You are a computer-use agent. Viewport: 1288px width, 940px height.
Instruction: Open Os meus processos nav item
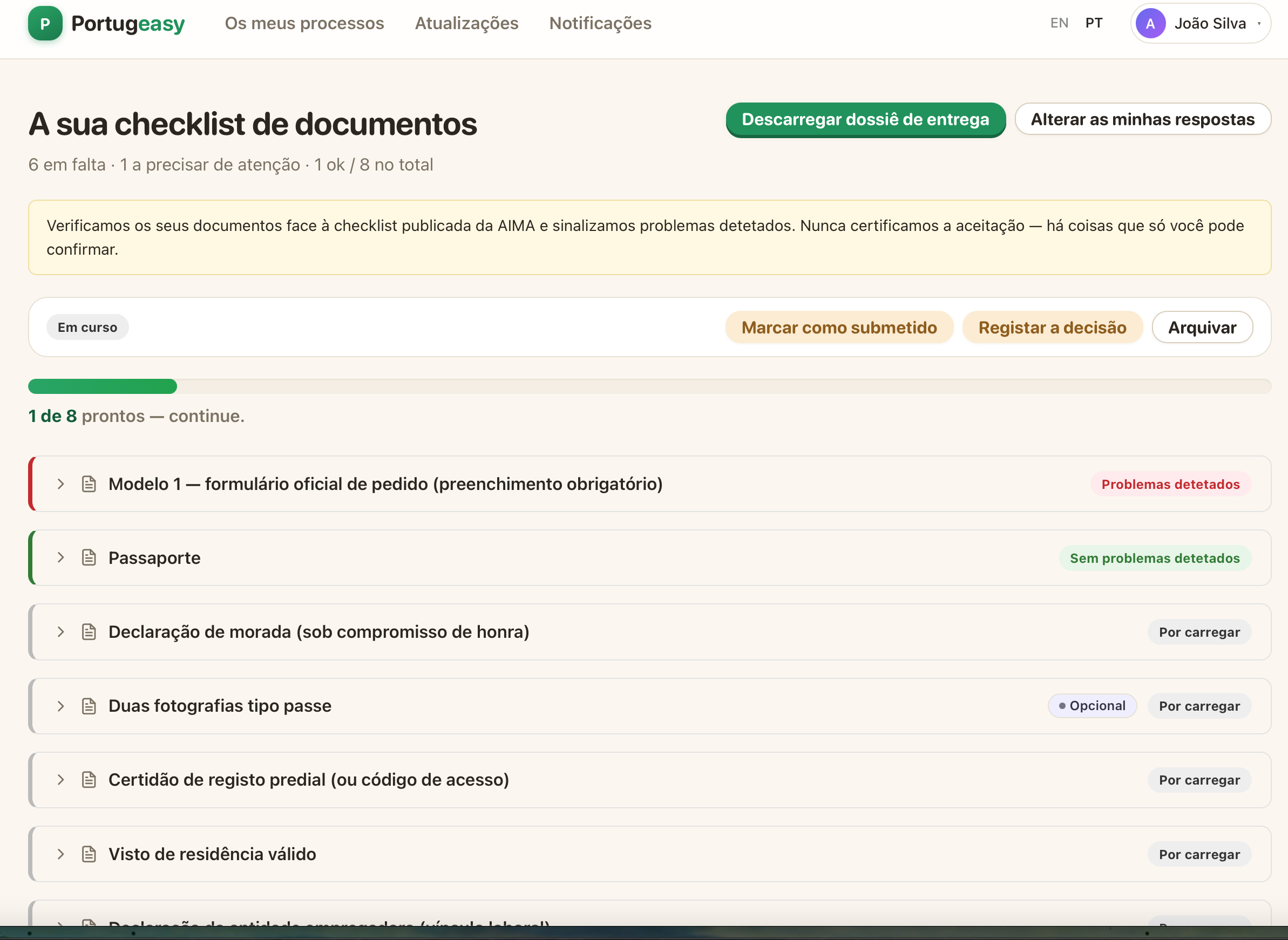pos(304,23)
